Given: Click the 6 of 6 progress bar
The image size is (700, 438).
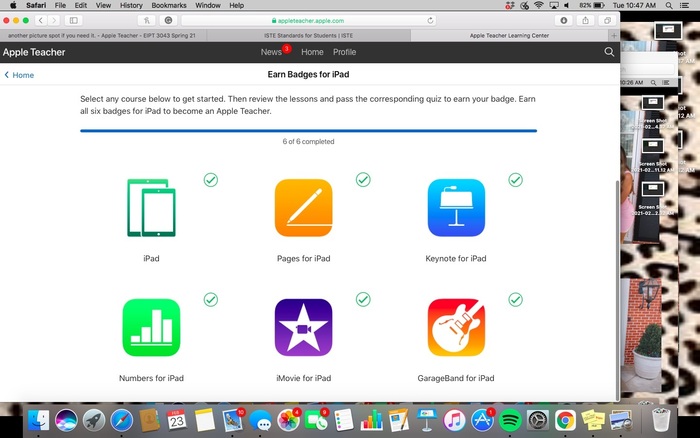Looking at the screenshot, I should point(308,130).
